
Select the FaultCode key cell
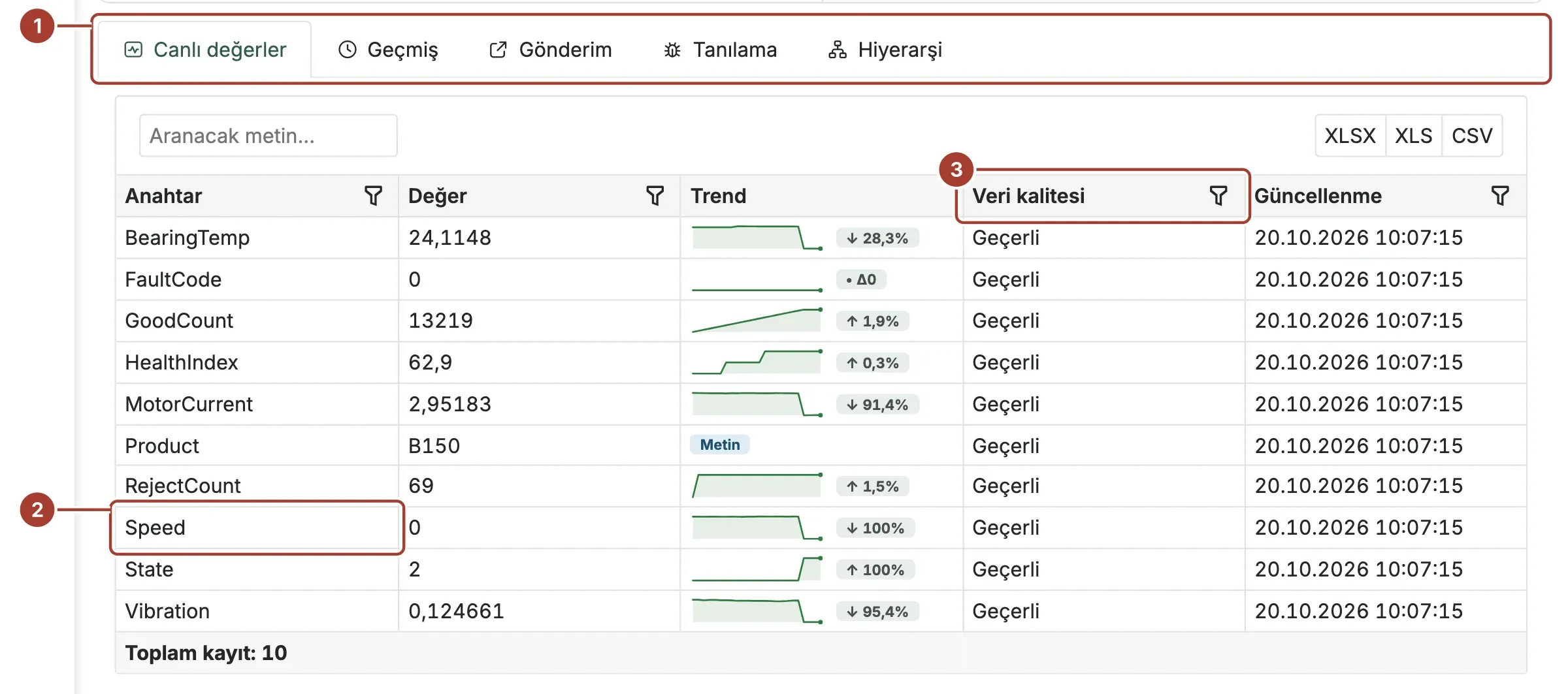pyautogui.click(x=257, y=279)
